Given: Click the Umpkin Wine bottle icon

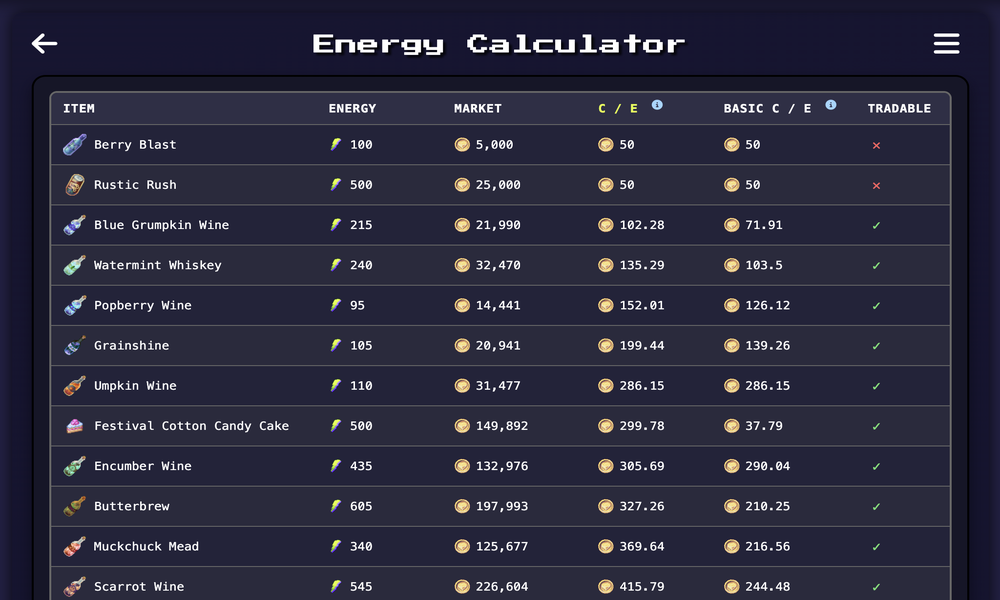Looking at the screenshot, I should [75, 386].
